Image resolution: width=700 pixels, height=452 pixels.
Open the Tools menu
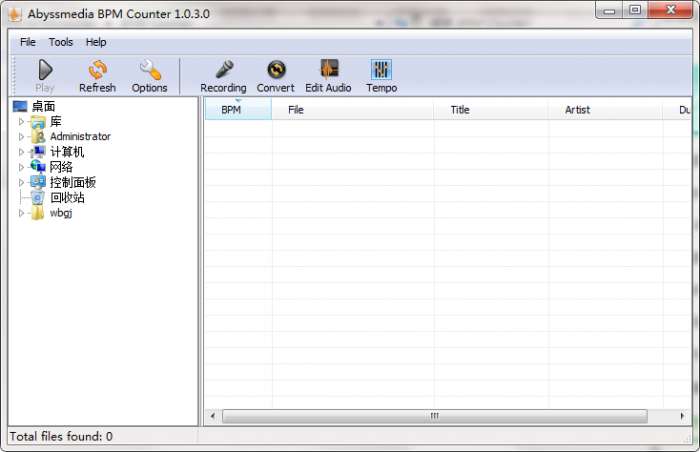(61, 42)
